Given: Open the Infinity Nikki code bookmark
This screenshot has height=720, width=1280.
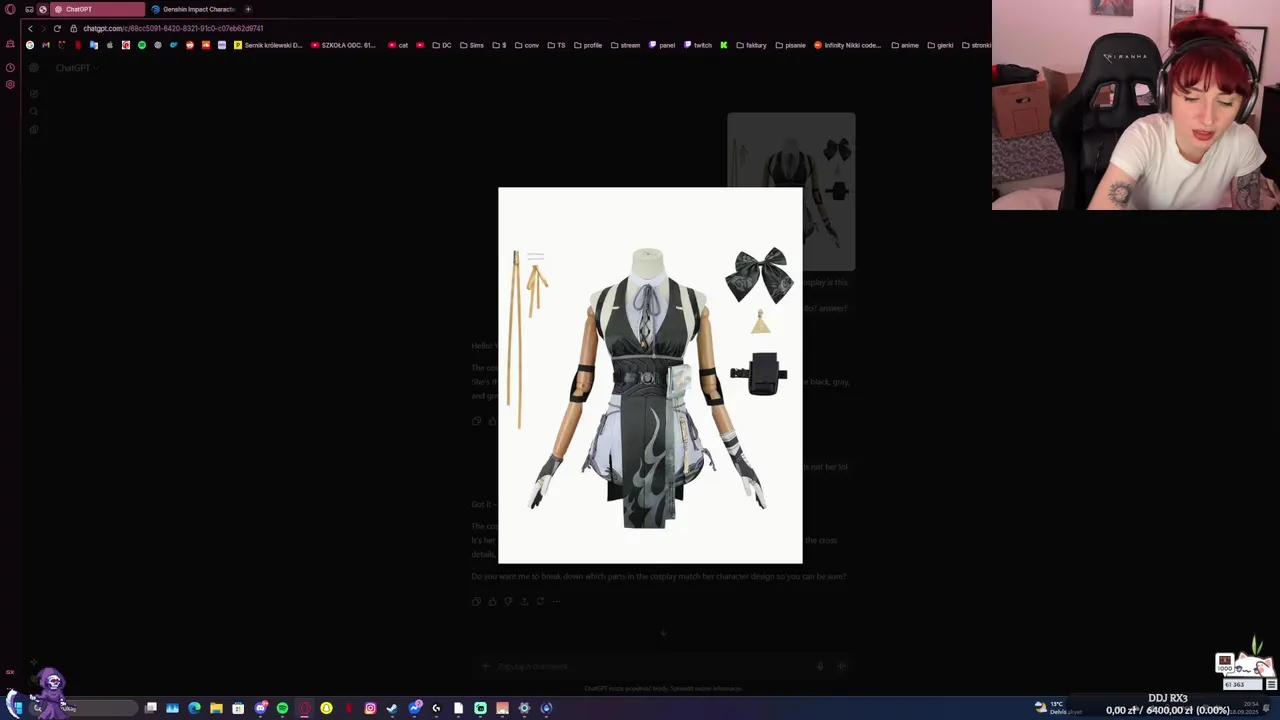Looking at the screenshot, I should tap(848, 45).
